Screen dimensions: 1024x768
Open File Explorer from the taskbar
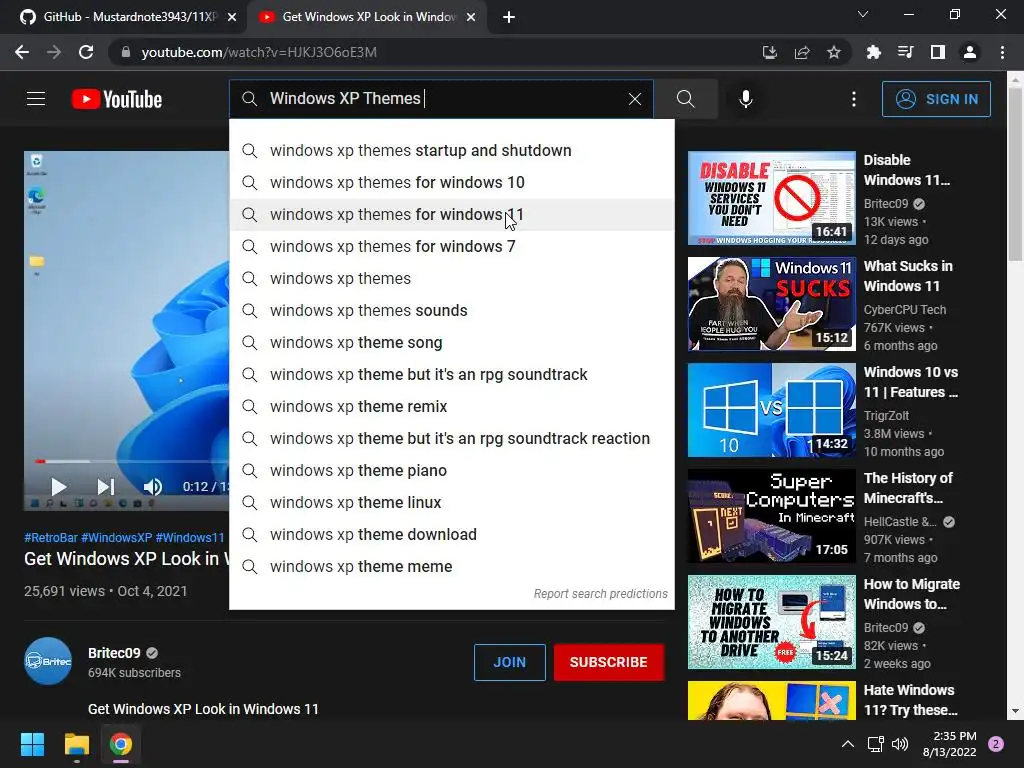pos(76,744)
